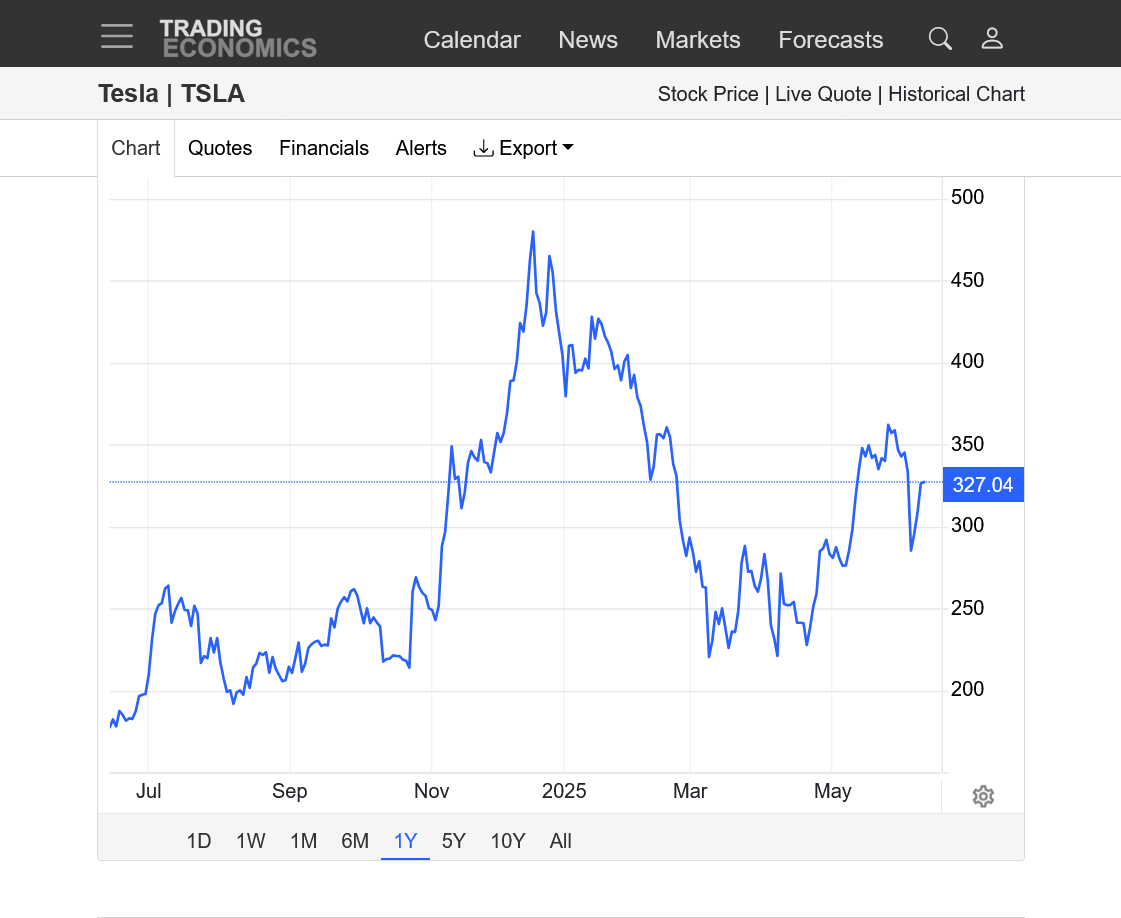Click the 327.04 current price label
Screen dimensions: 1121x918
(x=983, y=485)
